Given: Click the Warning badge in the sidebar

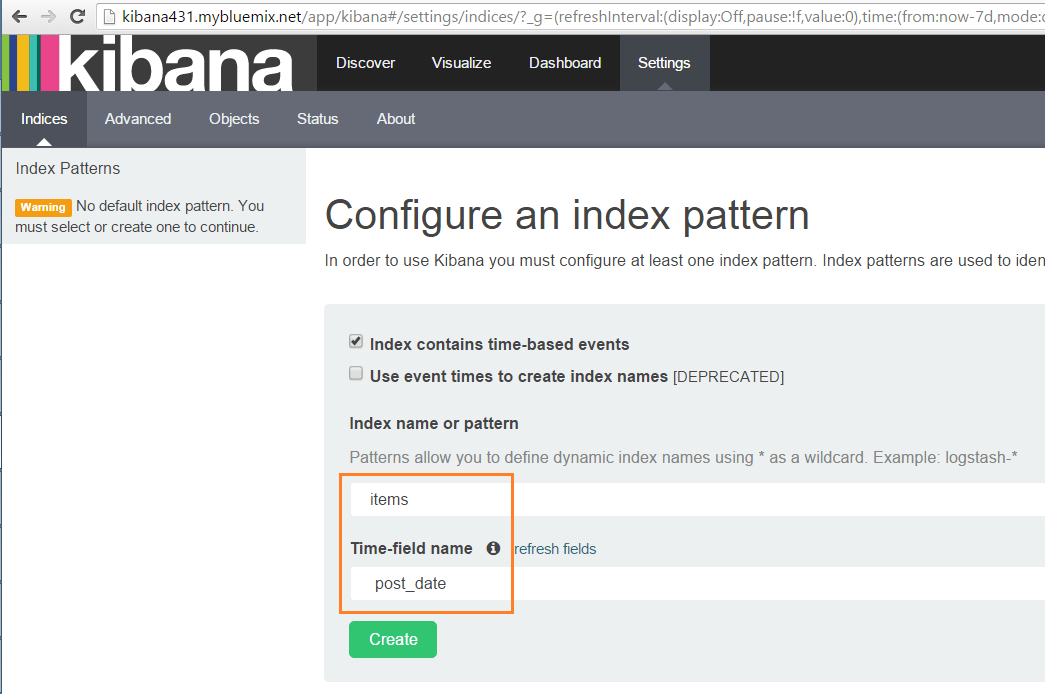Looking at the screenshot, I should [x=43, y=207].
